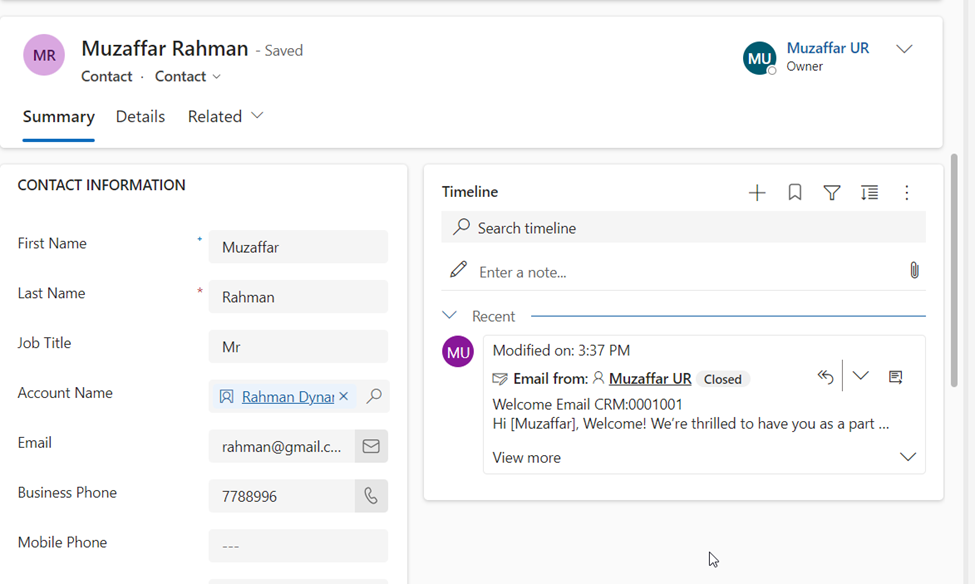Open the Contact form selector dropdown
Image resolution: width=975 pixels, height=584 pixels.
pyautogui.click(x=188, y=76)
